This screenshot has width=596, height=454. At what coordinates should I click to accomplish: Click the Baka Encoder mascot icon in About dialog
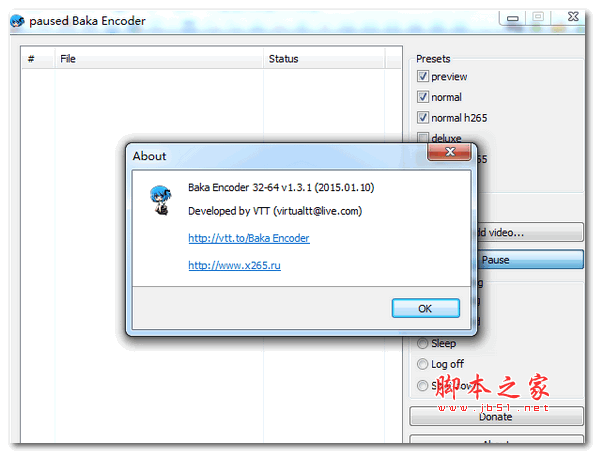click(x=160, y=200)
